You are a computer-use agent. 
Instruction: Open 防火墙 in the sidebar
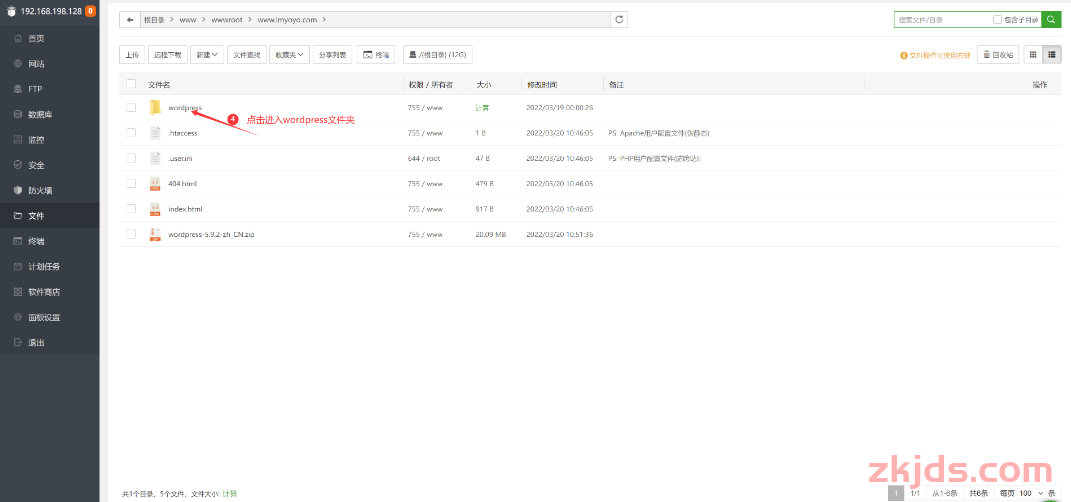click(x=49, y=190)
